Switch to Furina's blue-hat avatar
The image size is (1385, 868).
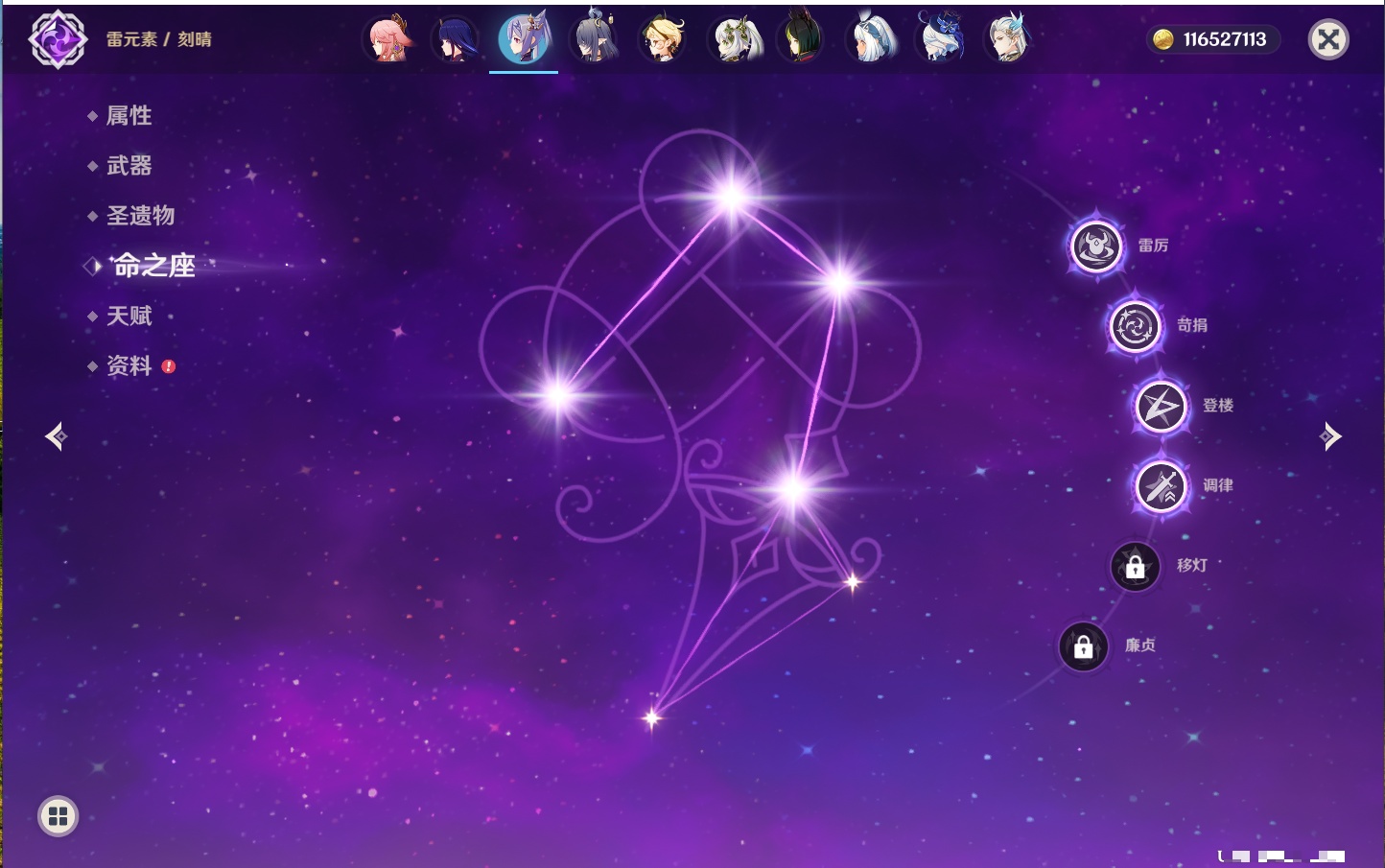940,39
